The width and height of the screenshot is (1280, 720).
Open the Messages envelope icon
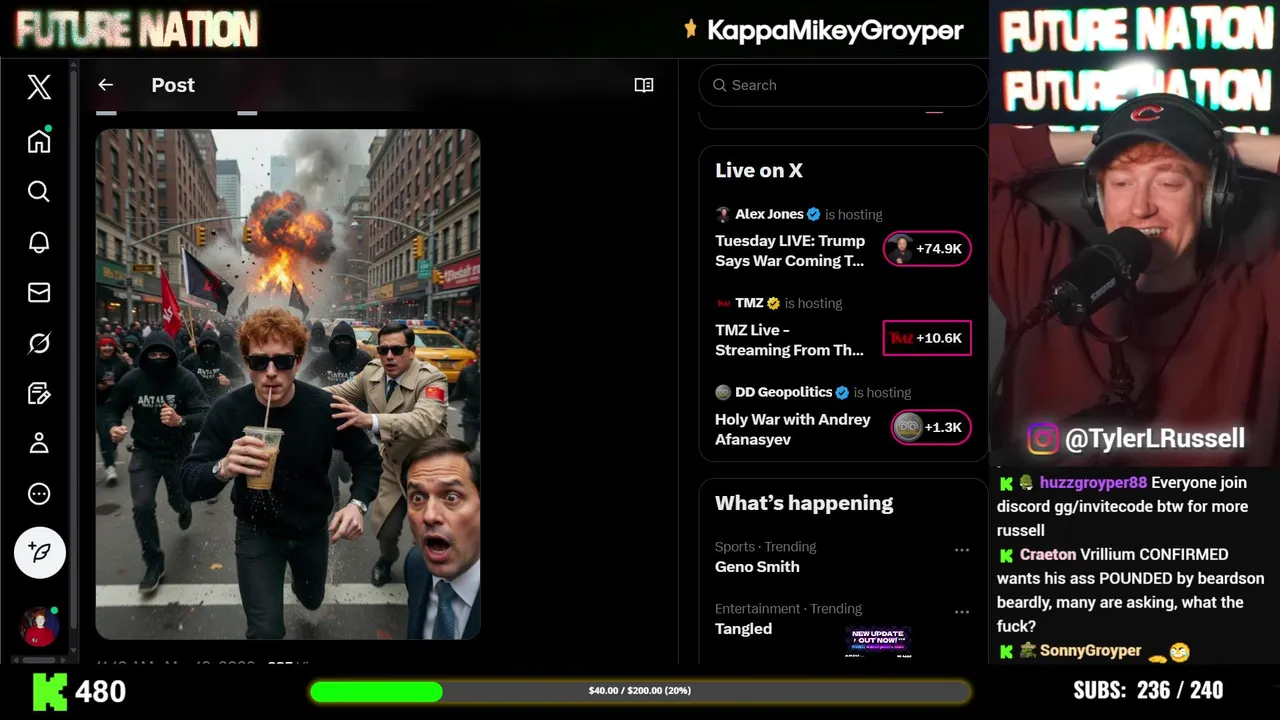[x=39, y=292]
